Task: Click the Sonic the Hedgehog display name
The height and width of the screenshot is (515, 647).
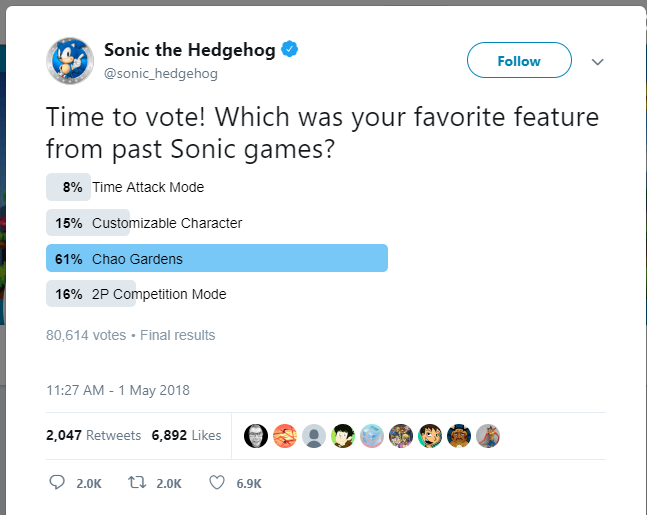Action: pos(189,50)
